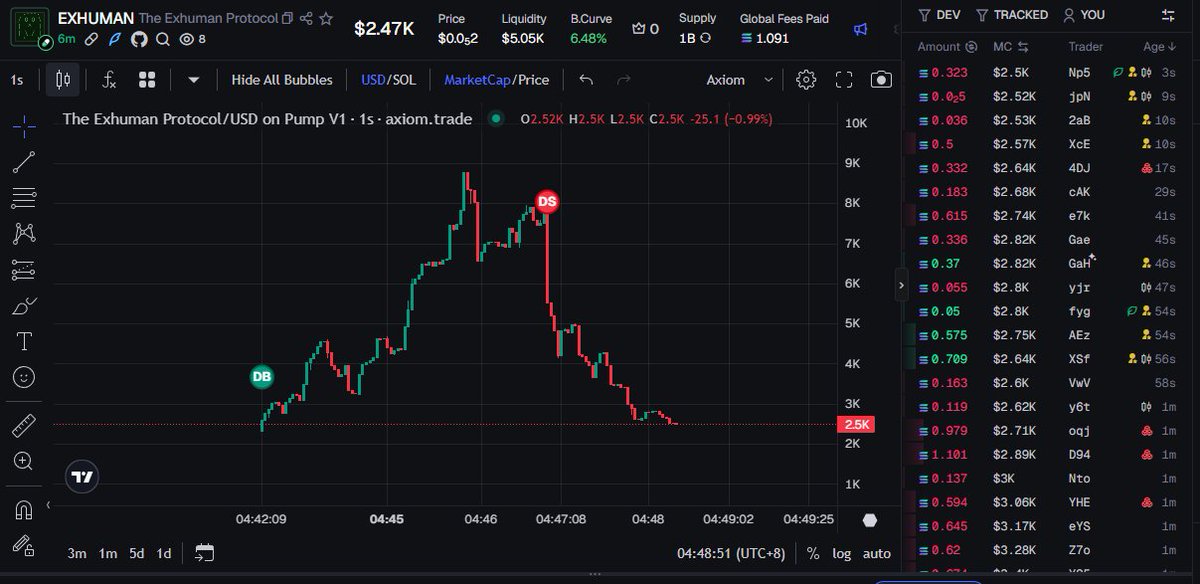This screenshot has width=1200, height=584.
Task: Open the chain link icon under EXHUMAN
Action: click(x=91, y=39)
